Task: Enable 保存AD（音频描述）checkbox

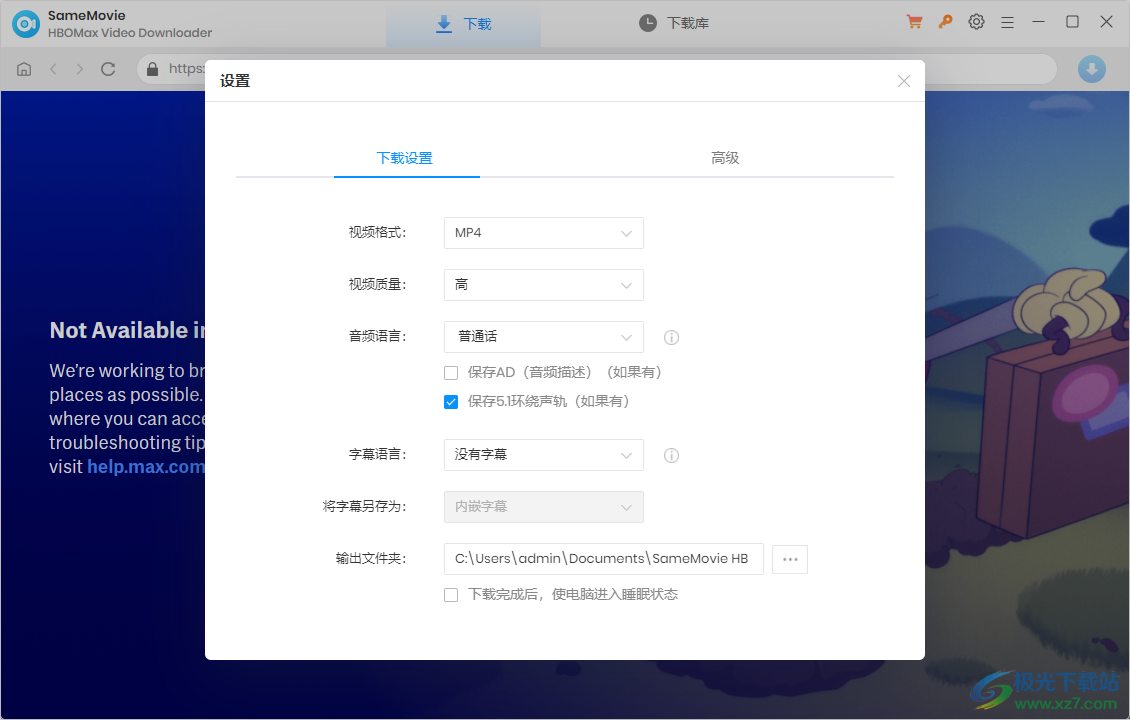Action: 451,373
